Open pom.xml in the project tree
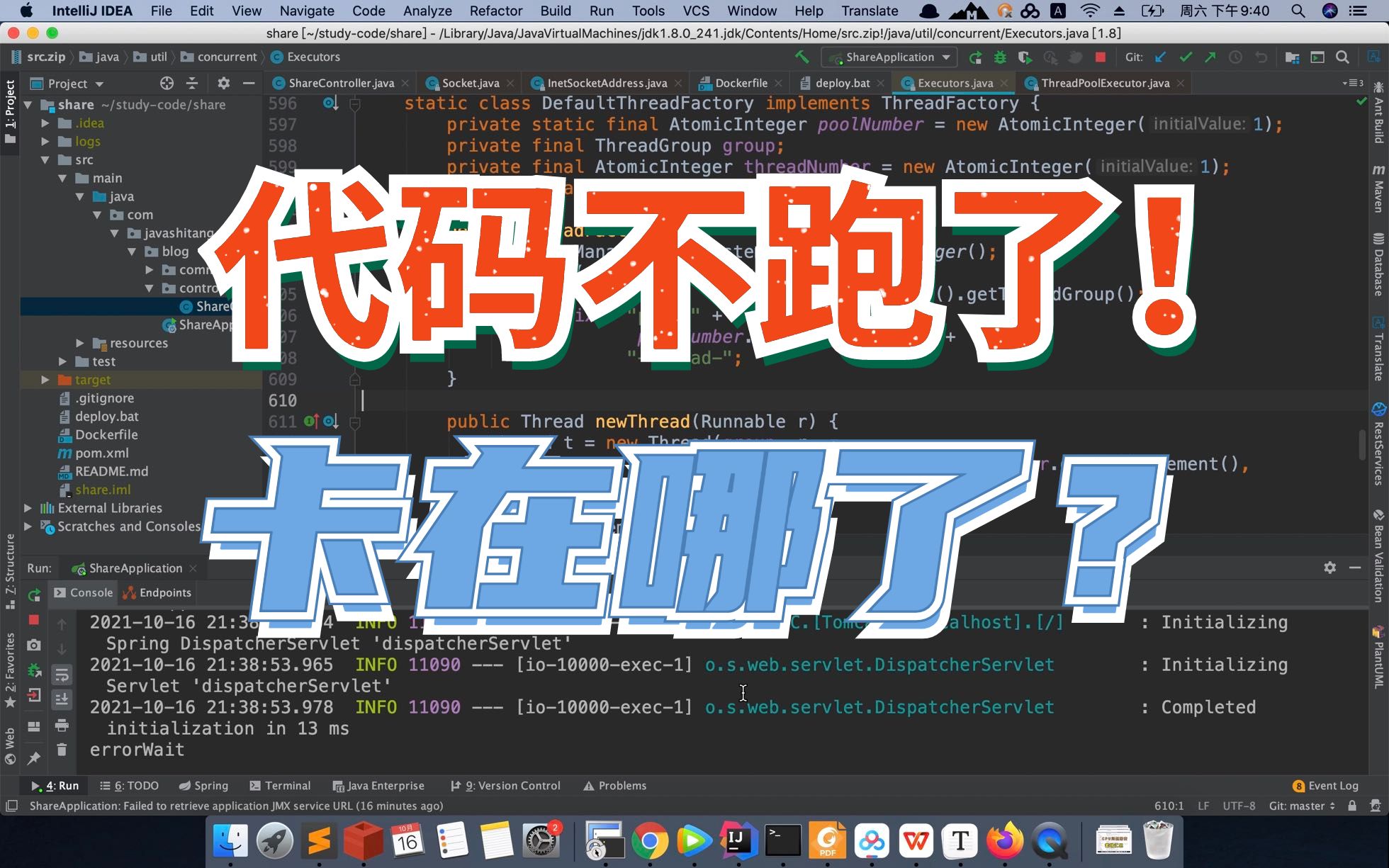Screen dimensions: 1389x868 (x=101, y=453)
